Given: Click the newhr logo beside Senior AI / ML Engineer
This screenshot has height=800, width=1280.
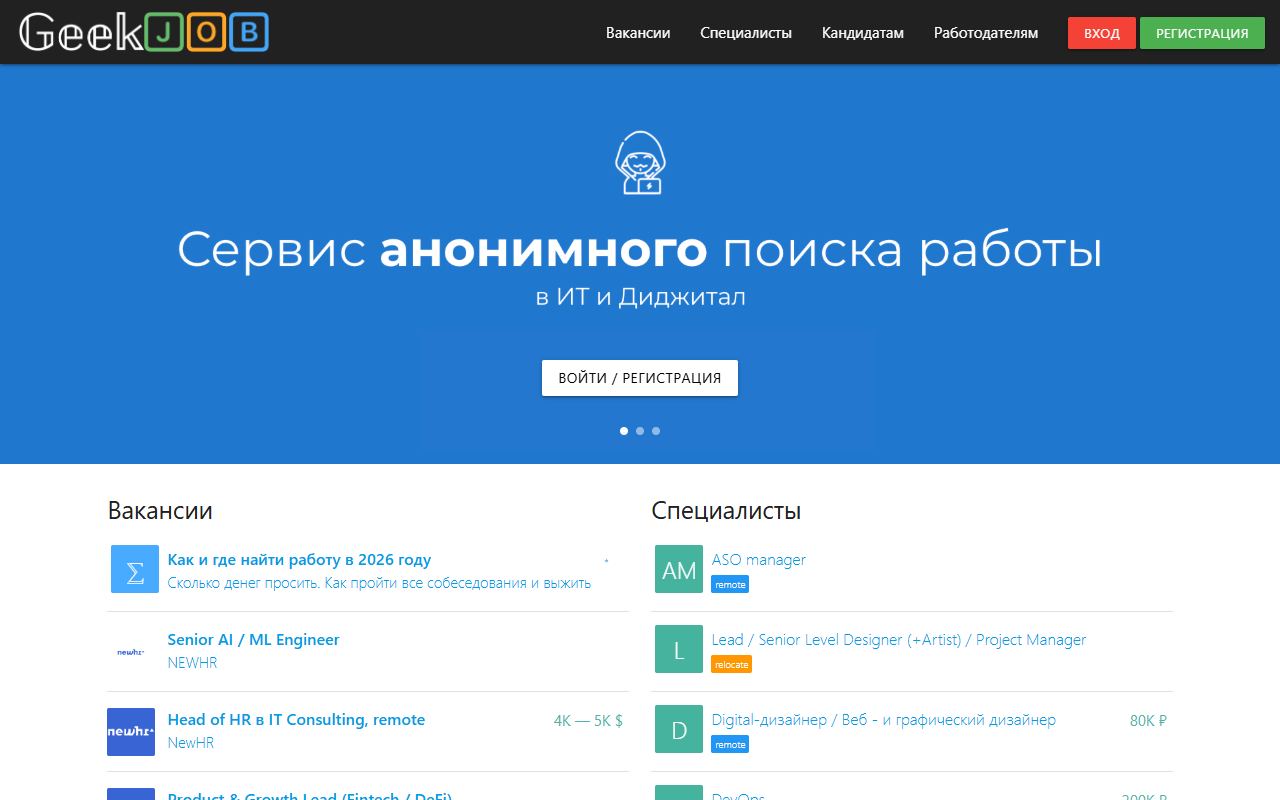Looking at the screenshot, I should [x=131, y=652].
